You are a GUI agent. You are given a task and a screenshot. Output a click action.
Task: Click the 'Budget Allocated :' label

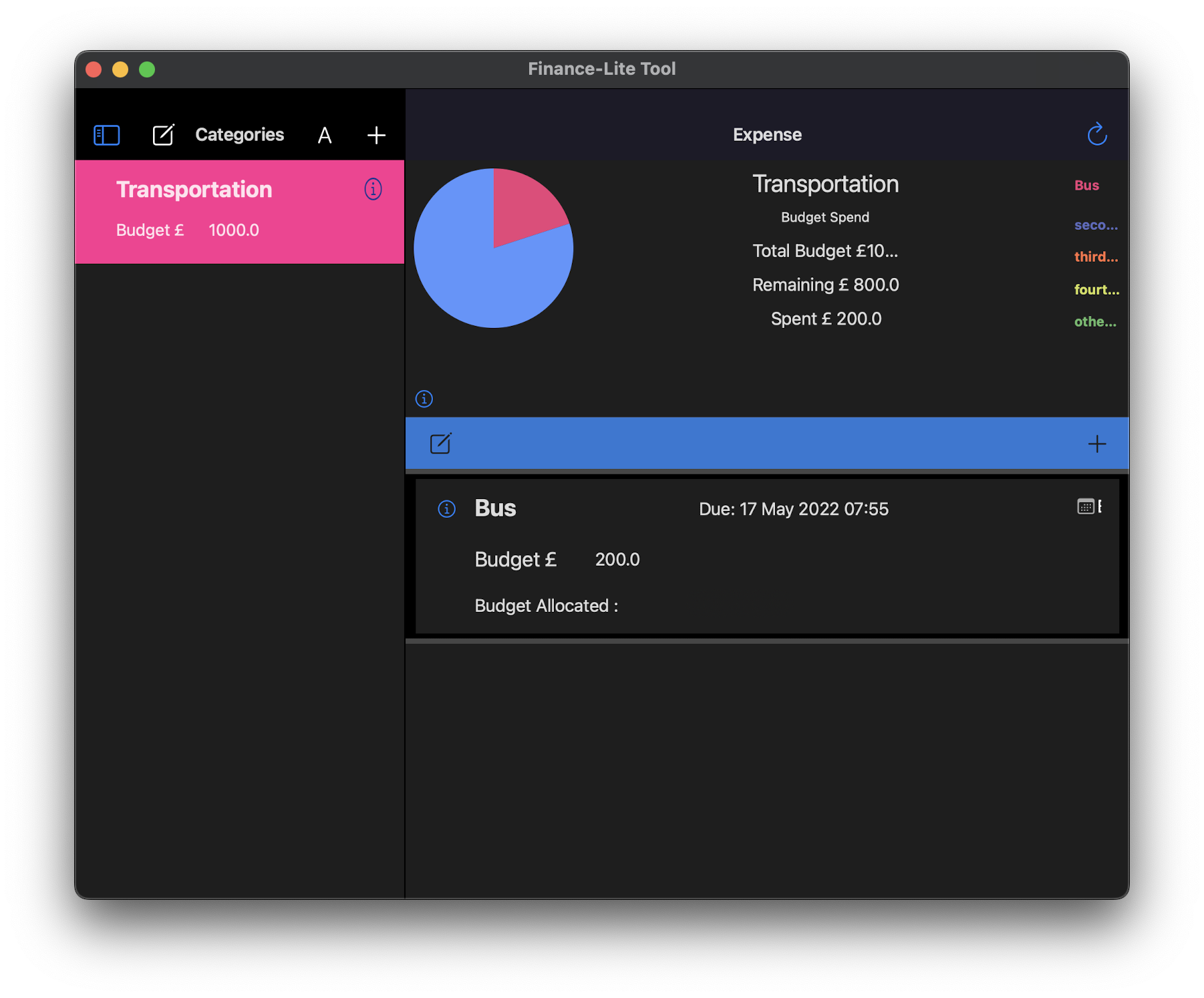click(x=547, y=606)
